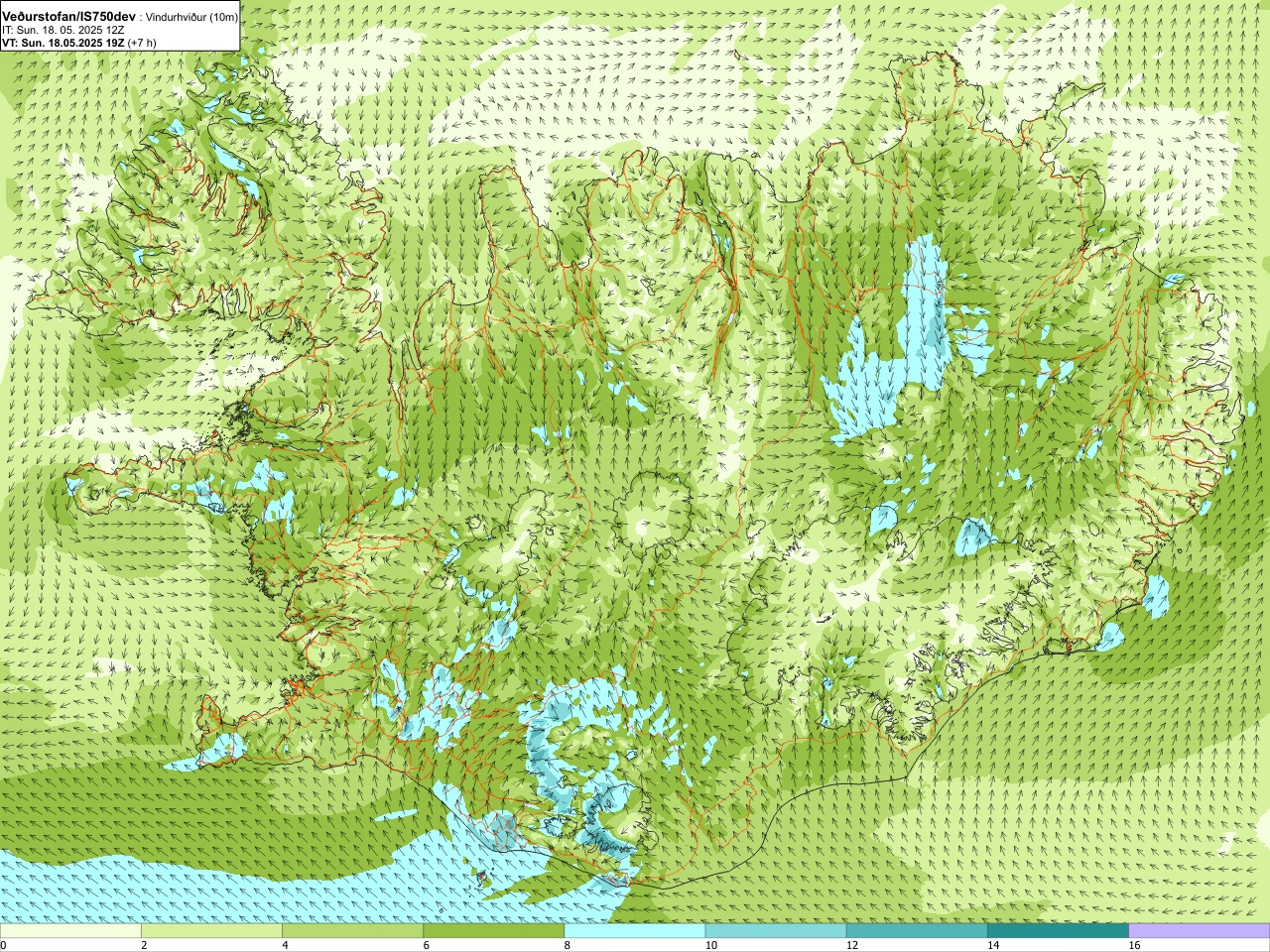Click the legend value 2
1270x952 pixels.
(x=144, y=946)
